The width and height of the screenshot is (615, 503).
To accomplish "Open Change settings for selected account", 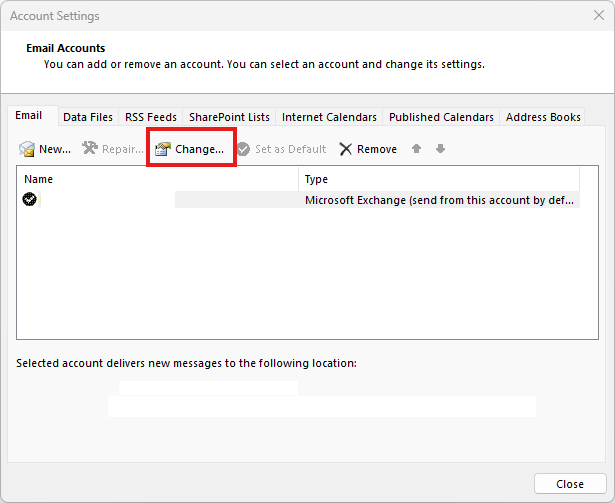I will pos(190,149).
